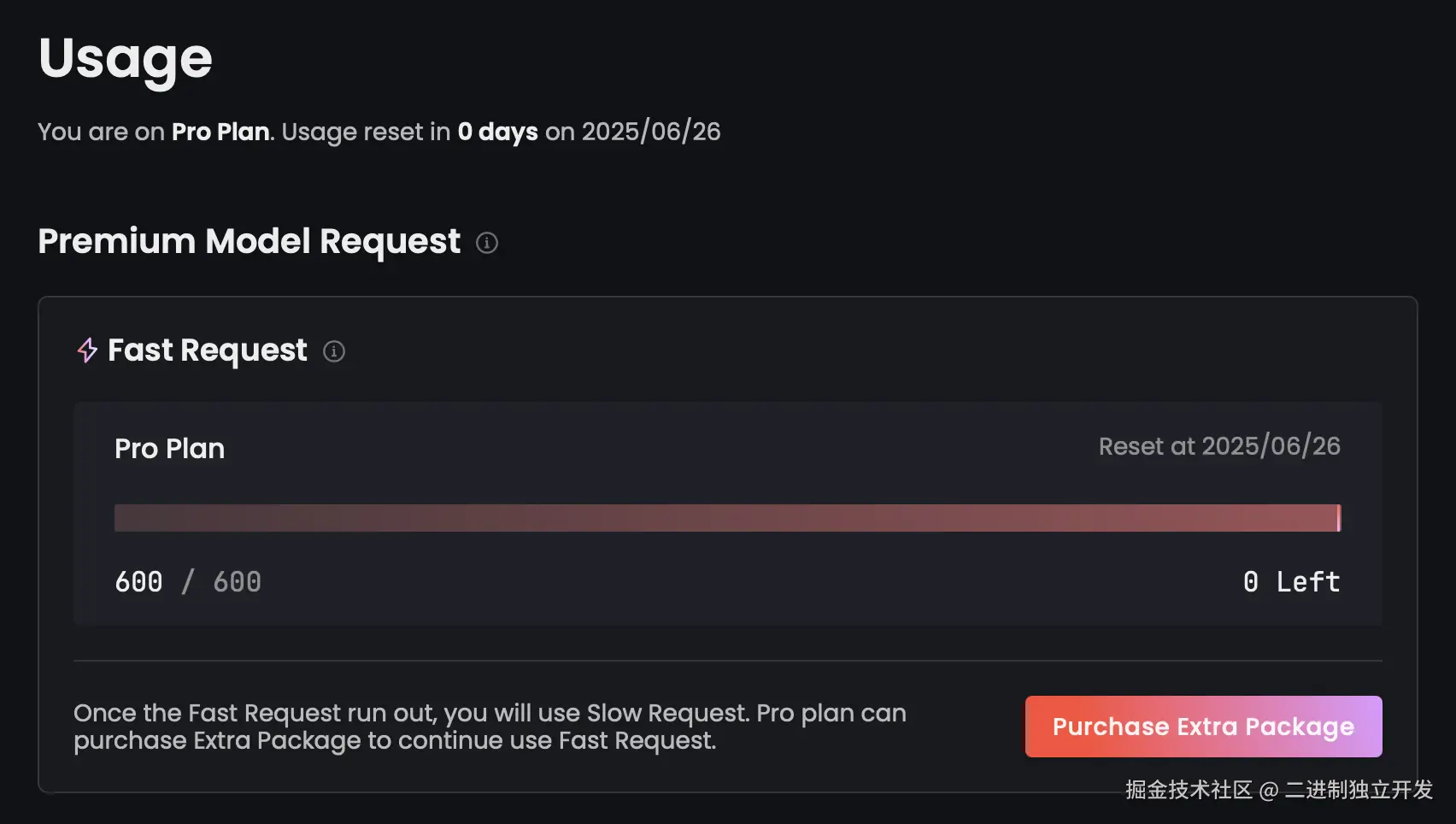Image resolution: width=1456 pixels, height=824 pixels.
Task: Click the 2025/06/26 date in the subtitle line
Action: pyautogui.click(x=651, y=132)
